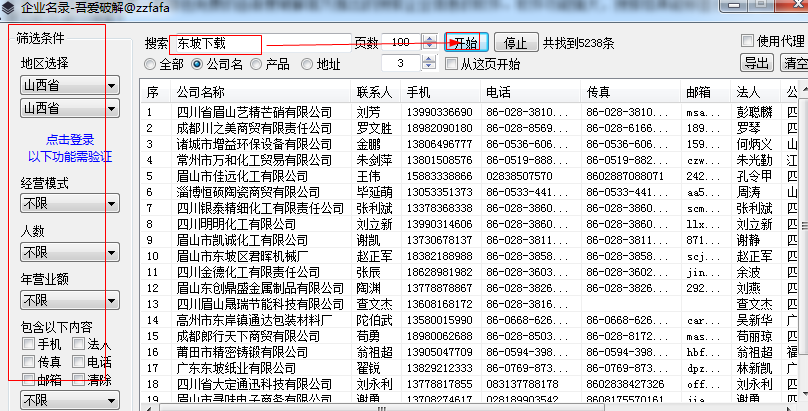Image resolution: width=808 pixels, height=411 pixels.
Task: Click the 清空 button beside 导出
Action: pos(794,63)
